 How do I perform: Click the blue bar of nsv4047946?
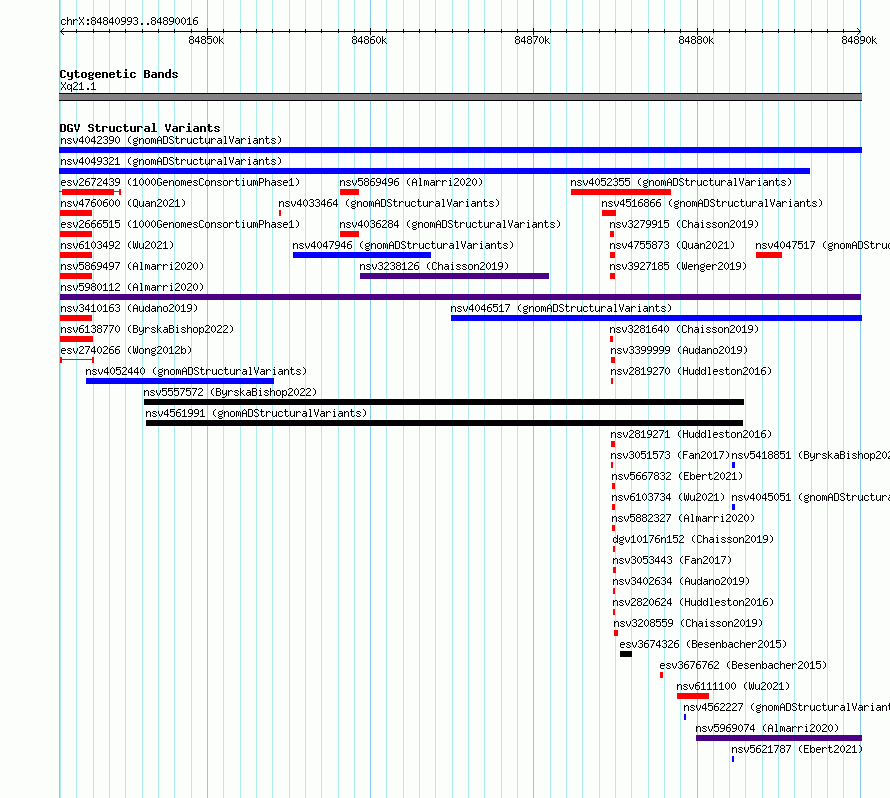(x=362, y=255)
